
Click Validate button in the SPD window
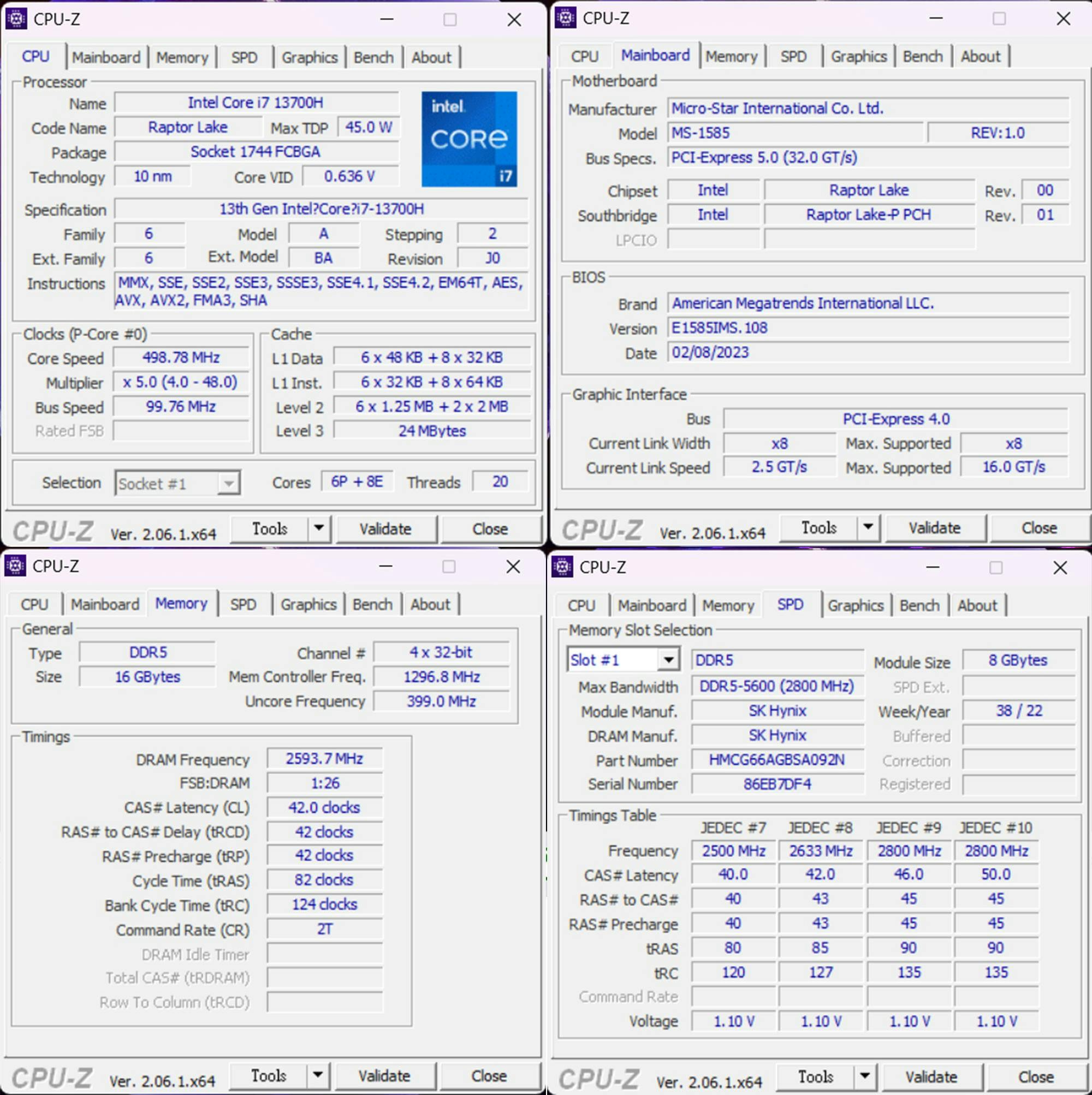[931, 1076]
